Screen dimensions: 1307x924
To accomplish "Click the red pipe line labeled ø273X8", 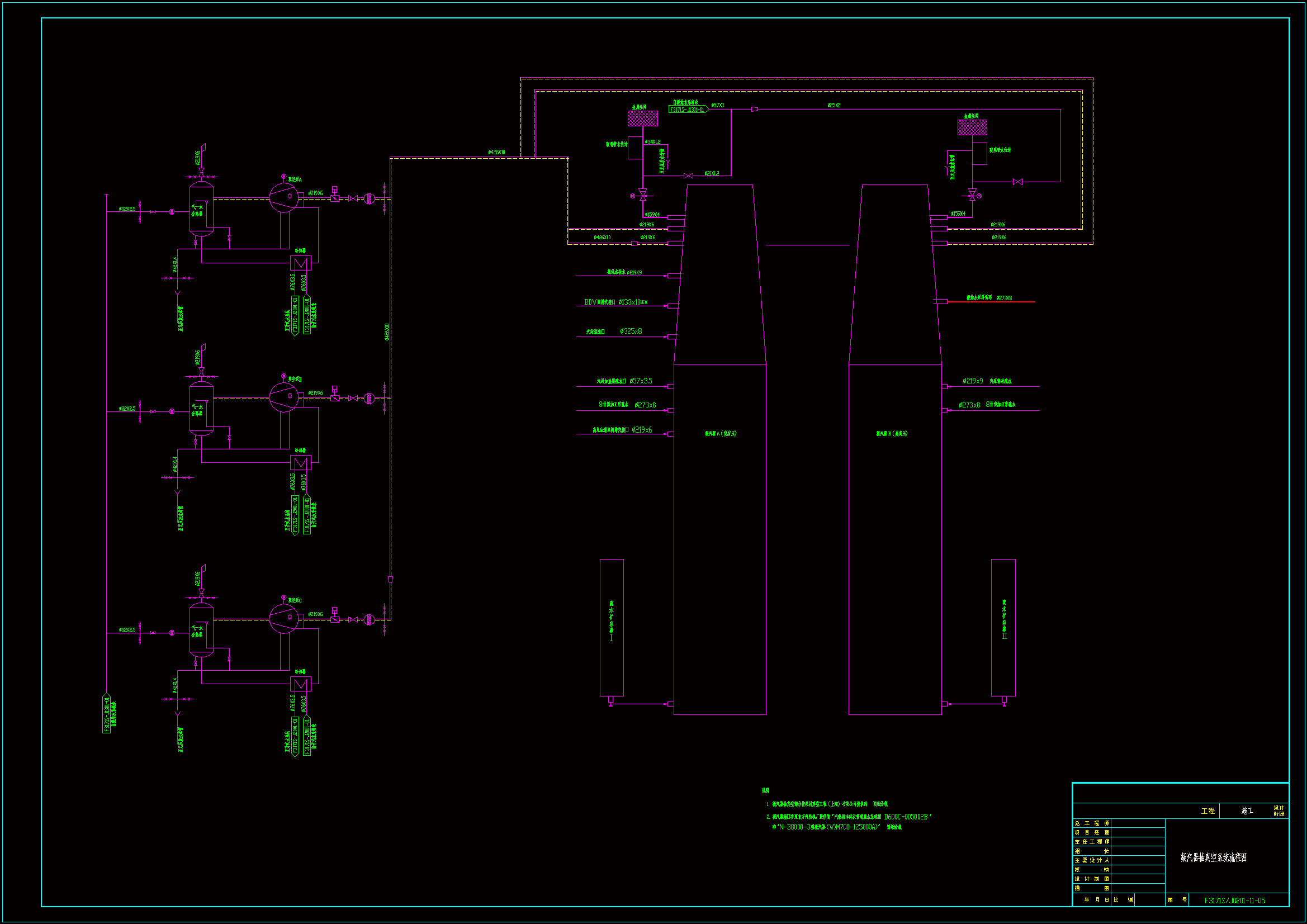I will [x=1002, y=302].
